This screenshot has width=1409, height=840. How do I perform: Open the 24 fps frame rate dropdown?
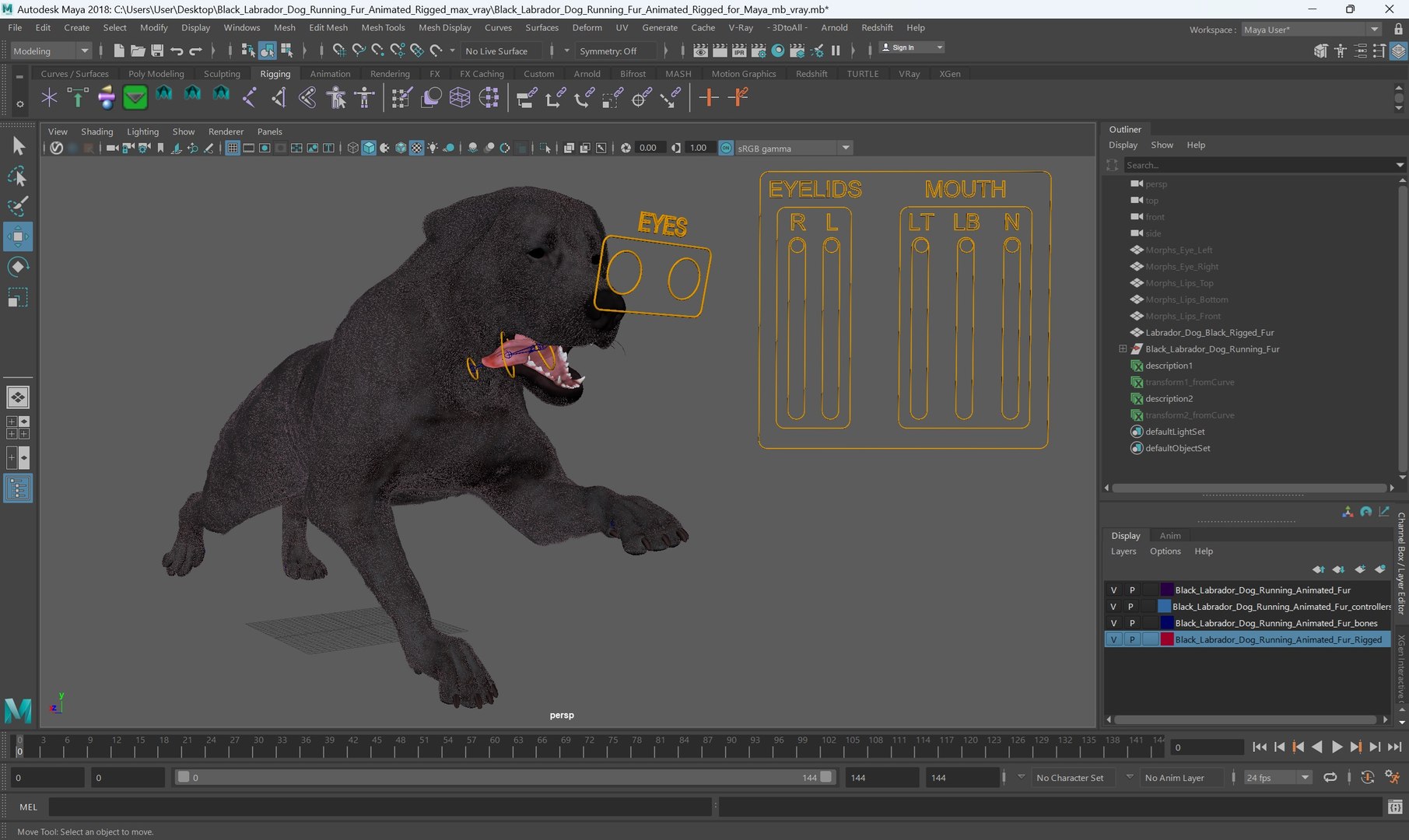tap(1278, 777)
